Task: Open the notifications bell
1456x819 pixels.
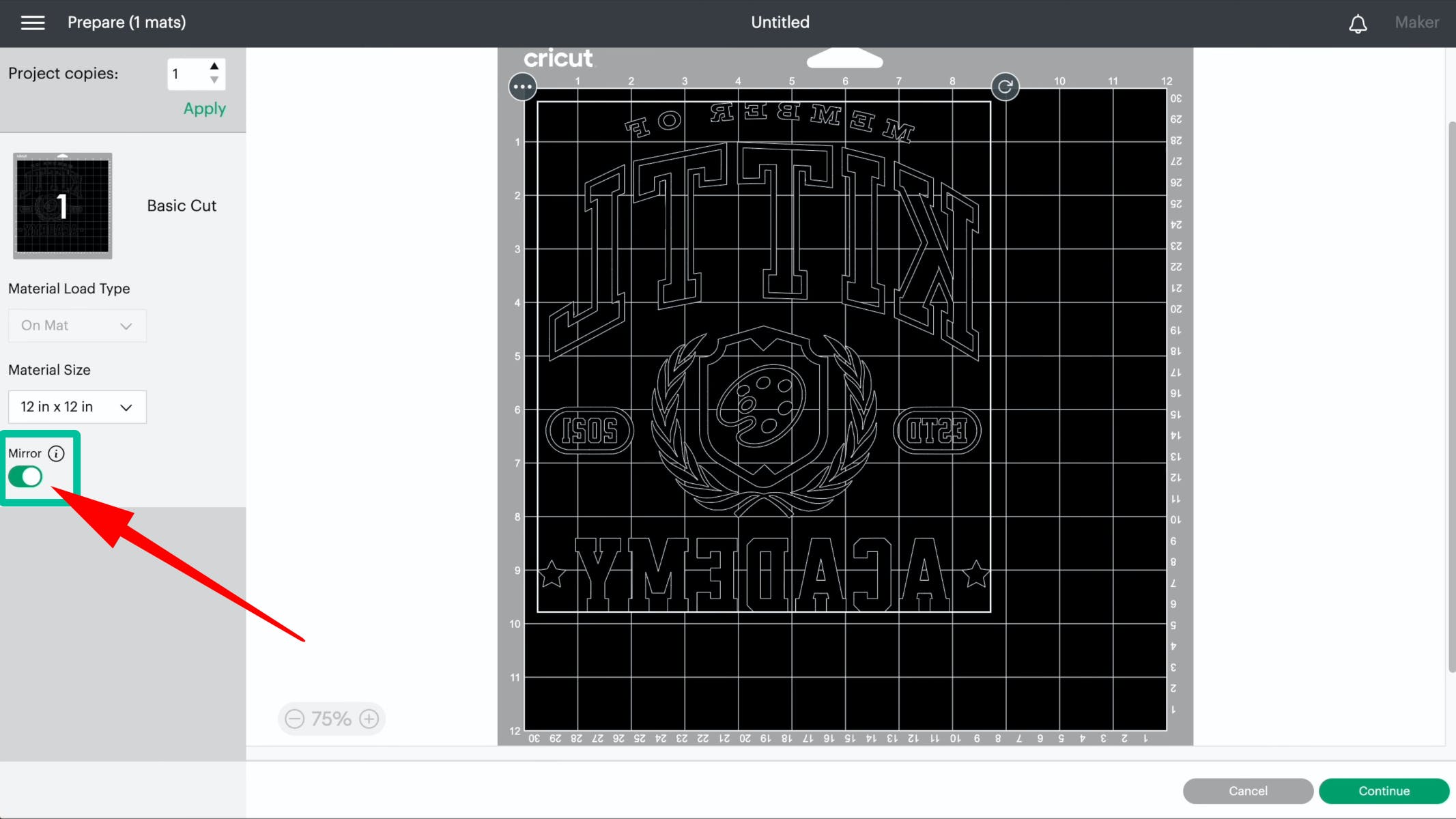Action: click(x=1358, y=23)
